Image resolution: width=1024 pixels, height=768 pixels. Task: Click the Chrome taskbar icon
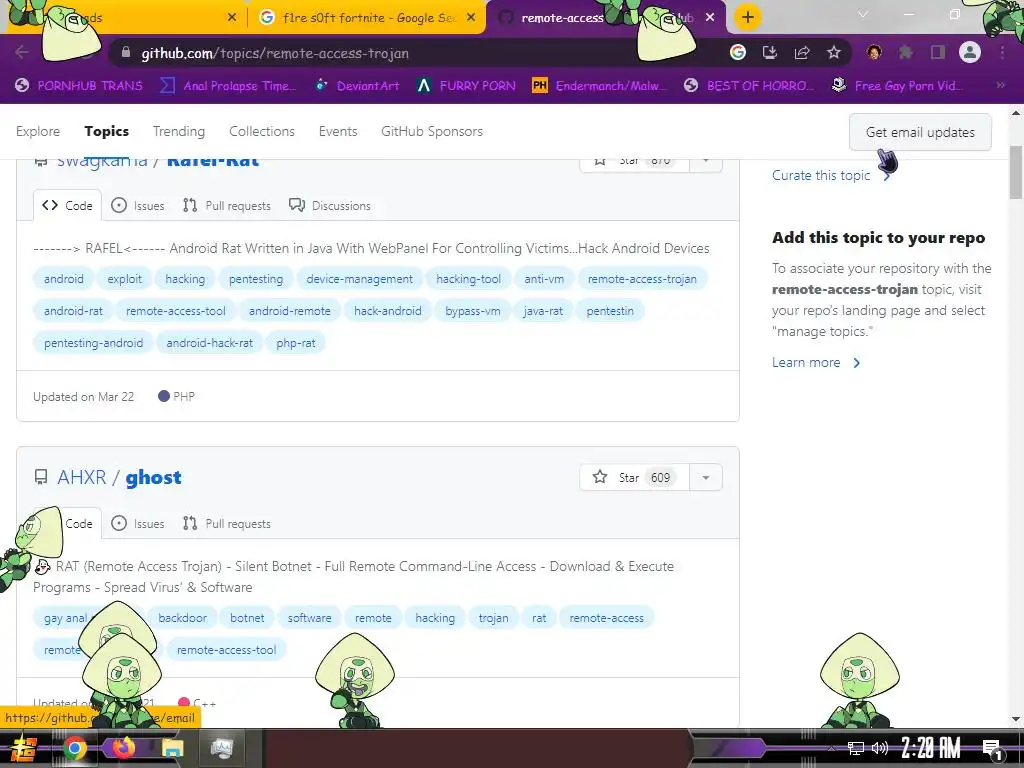pyautogui.click(x=75, y=748)
